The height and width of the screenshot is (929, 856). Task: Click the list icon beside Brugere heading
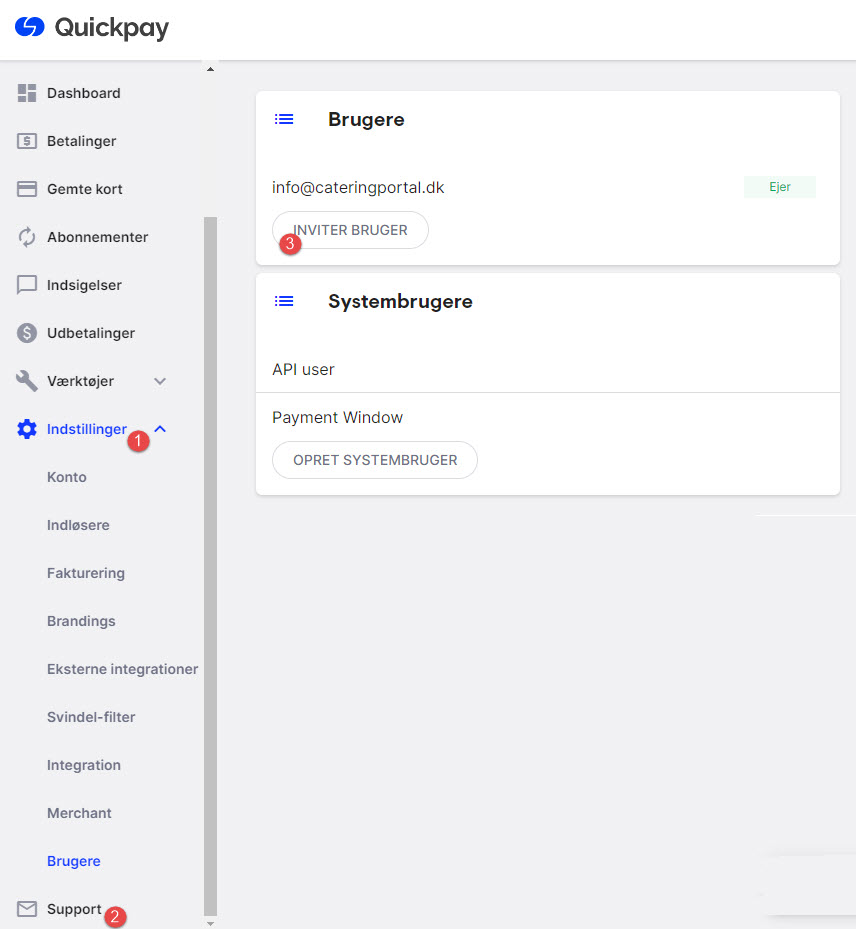284,119
